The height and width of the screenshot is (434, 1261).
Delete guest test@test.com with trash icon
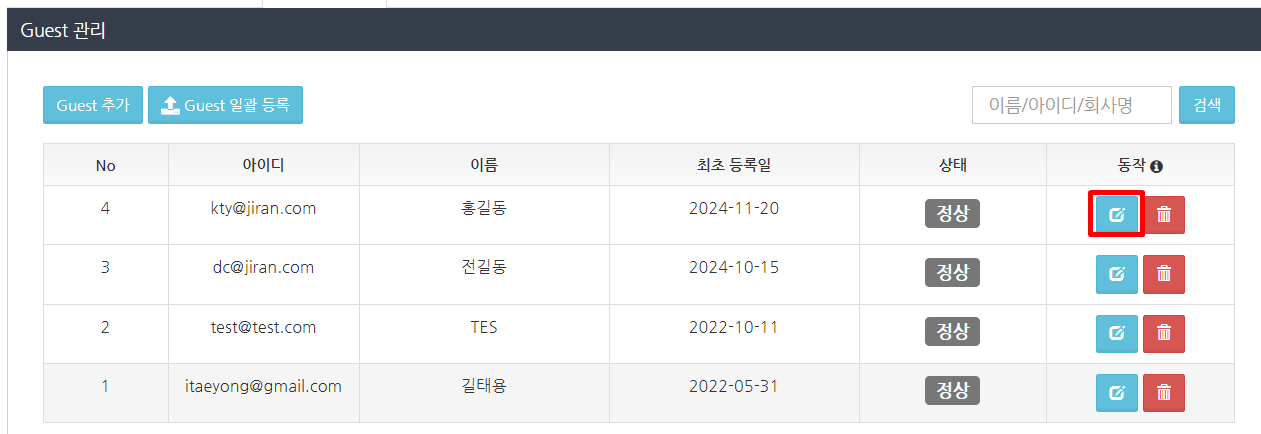pos(1164,333)
